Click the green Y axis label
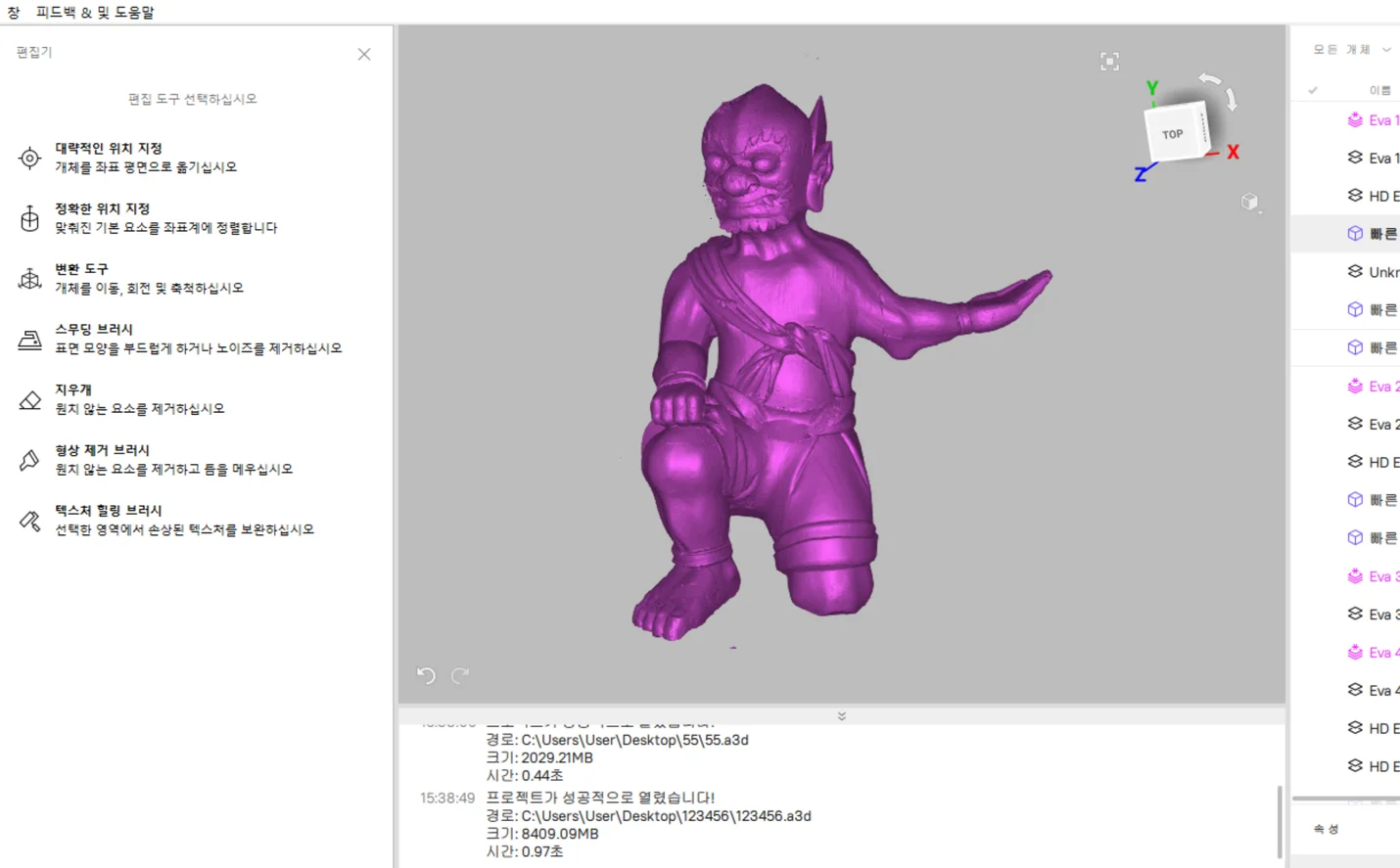 point(1152,88)
